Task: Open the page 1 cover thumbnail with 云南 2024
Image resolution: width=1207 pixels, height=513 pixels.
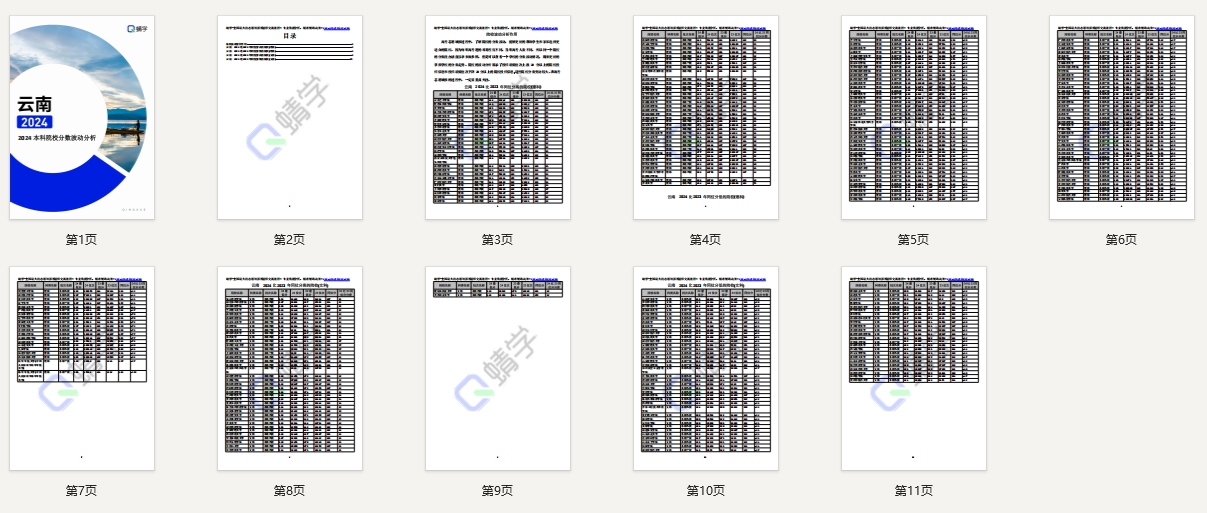Action: click(81, 117)
